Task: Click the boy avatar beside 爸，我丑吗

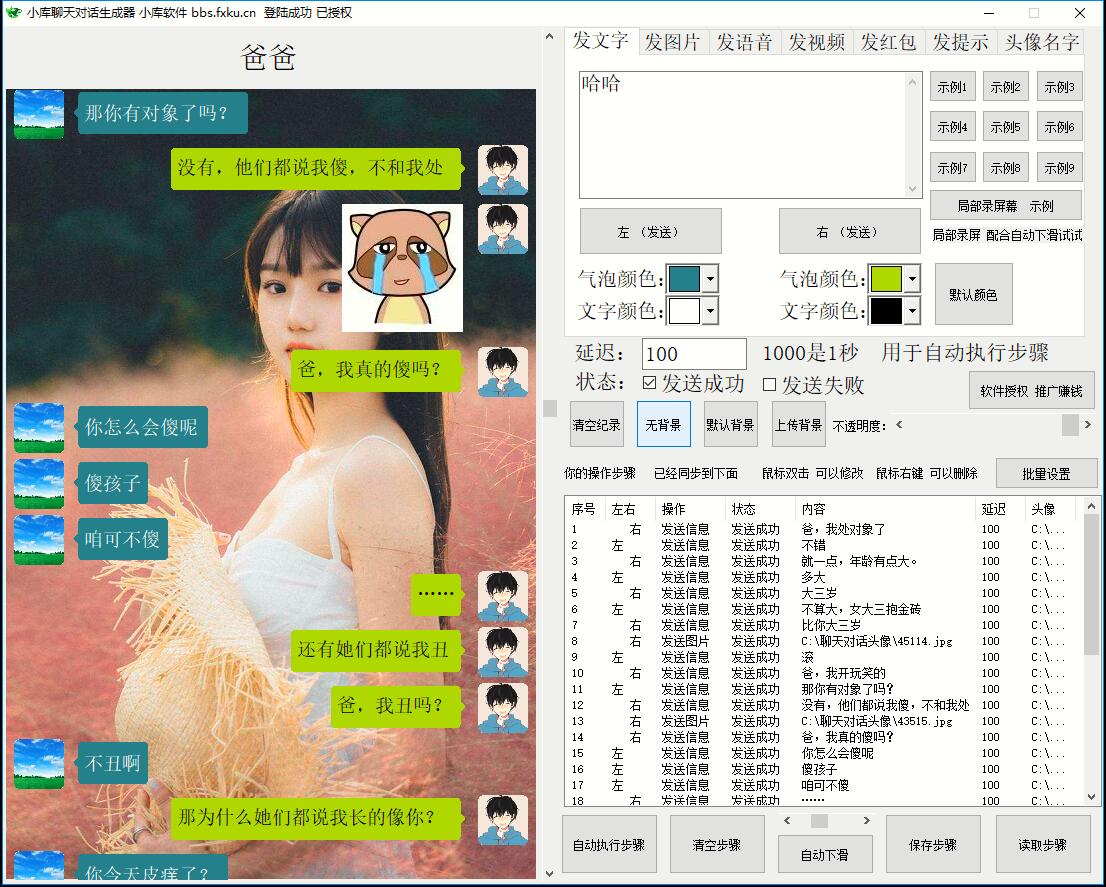Action: 502,707
